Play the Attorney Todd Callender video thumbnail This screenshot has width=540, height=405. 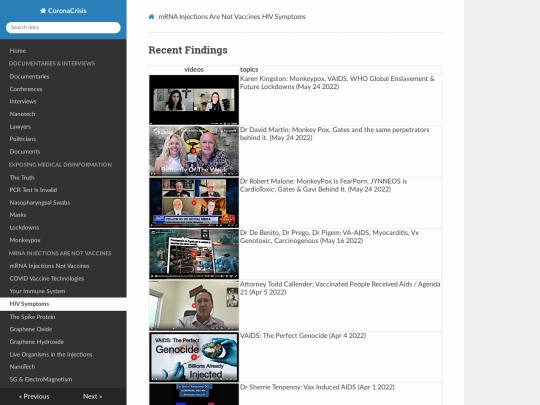point(194,305)
